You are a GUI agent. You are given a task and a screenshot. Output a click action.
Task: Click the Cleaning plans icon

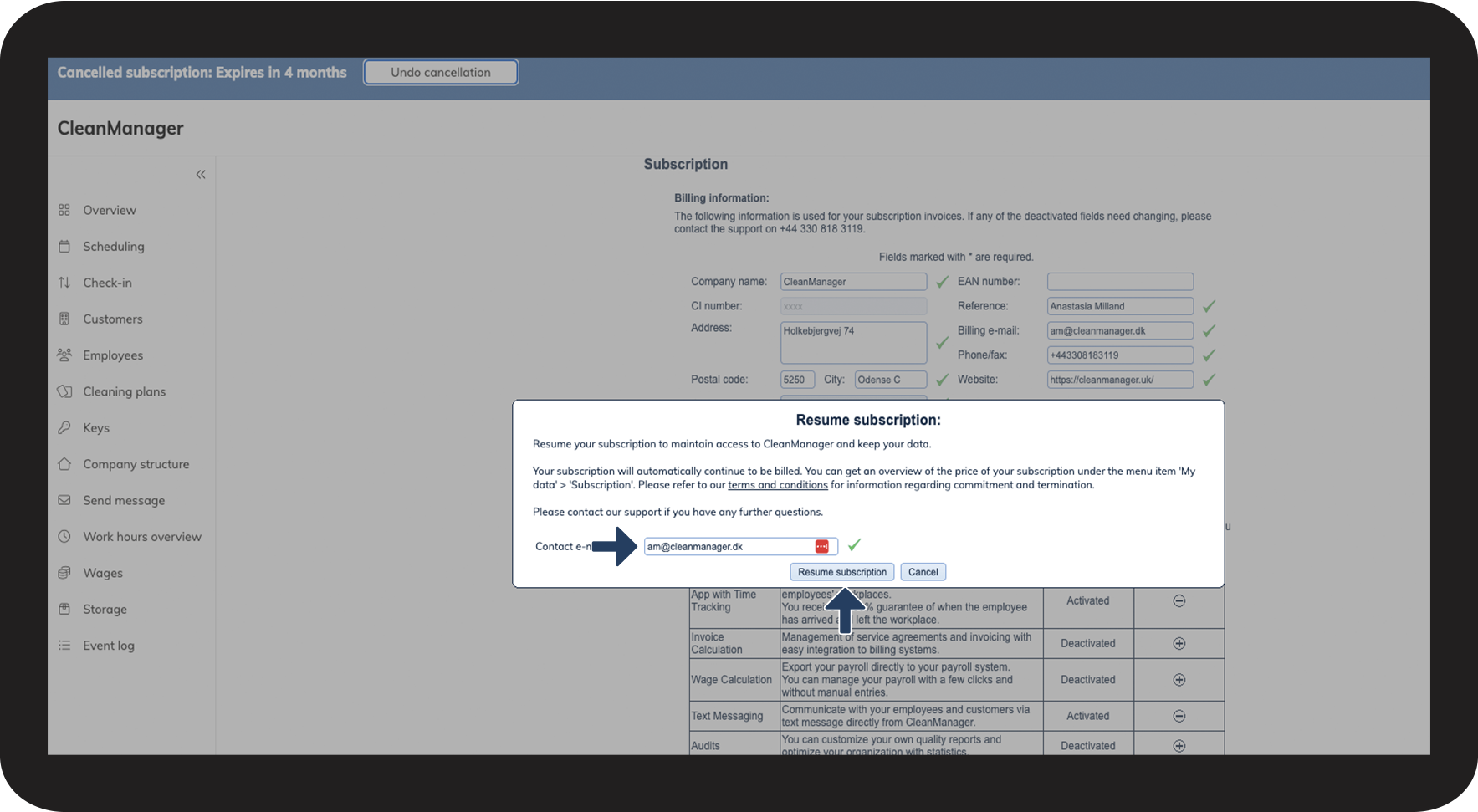coord(64,391)
